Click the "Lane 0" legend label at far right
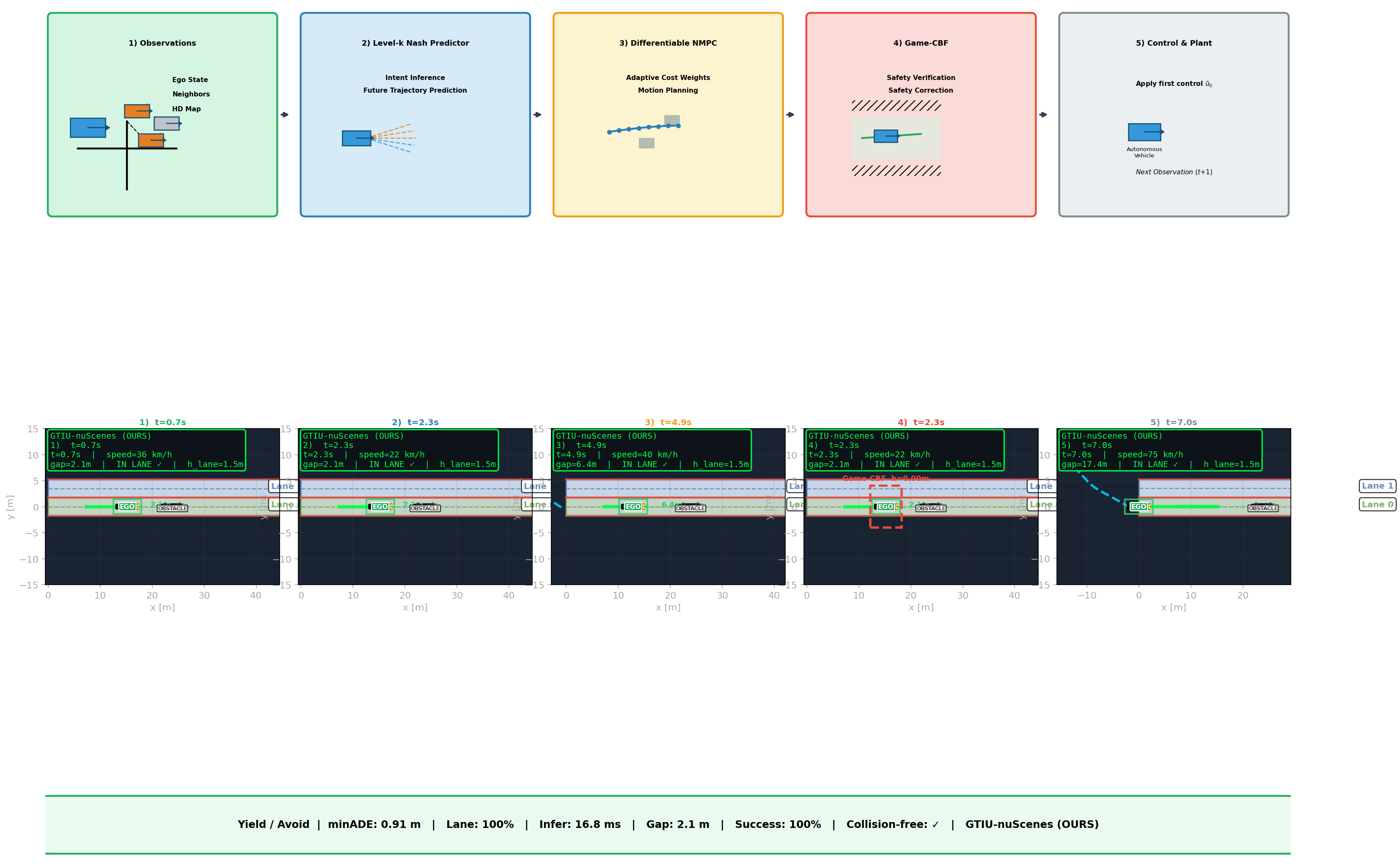 tap(1378, 505)
